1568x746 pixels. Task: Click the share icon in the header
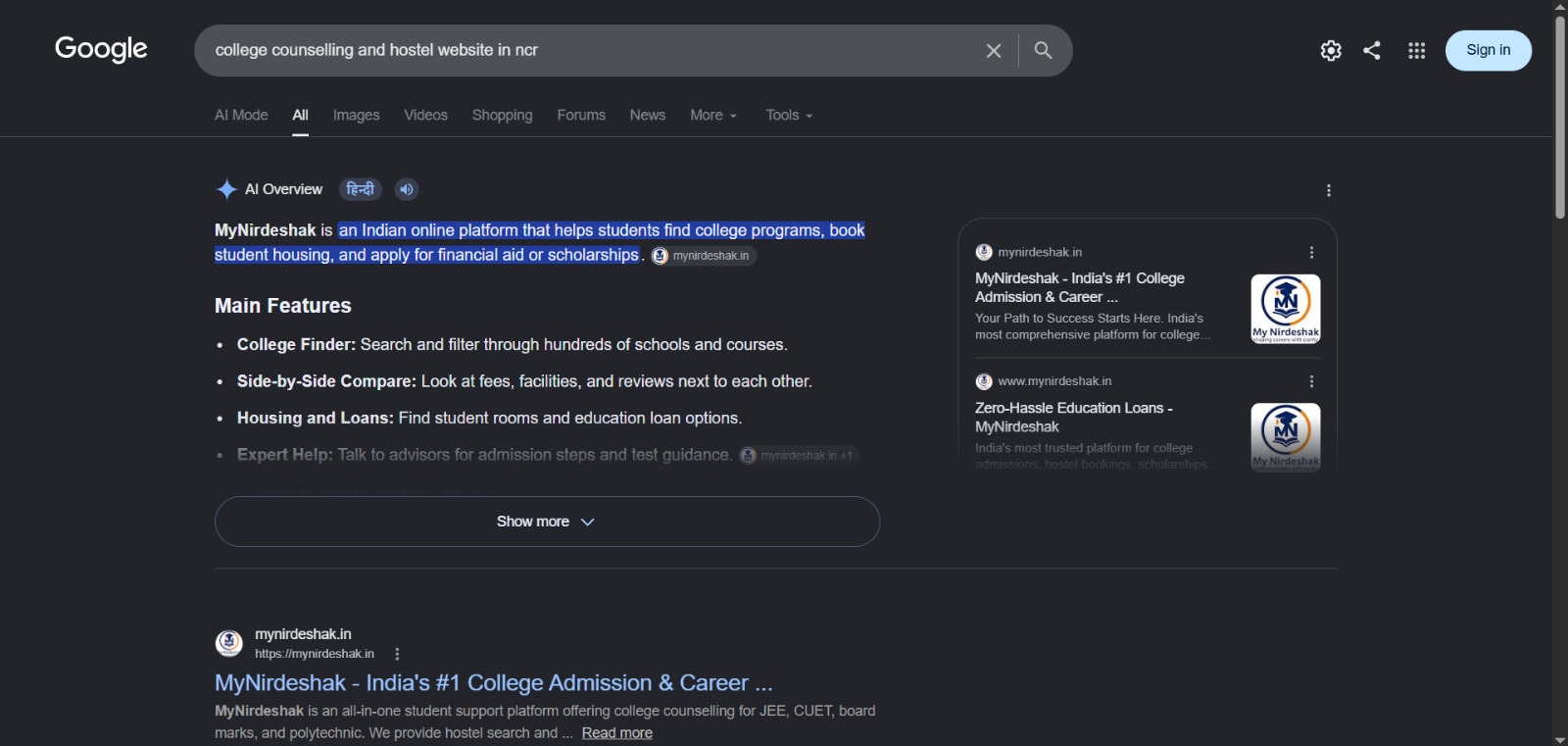(x=1372, y=50)
